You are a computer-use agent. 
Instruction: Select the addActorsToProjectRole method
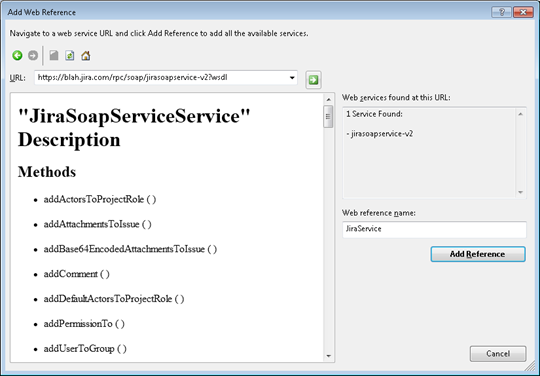tap(100, 199)
